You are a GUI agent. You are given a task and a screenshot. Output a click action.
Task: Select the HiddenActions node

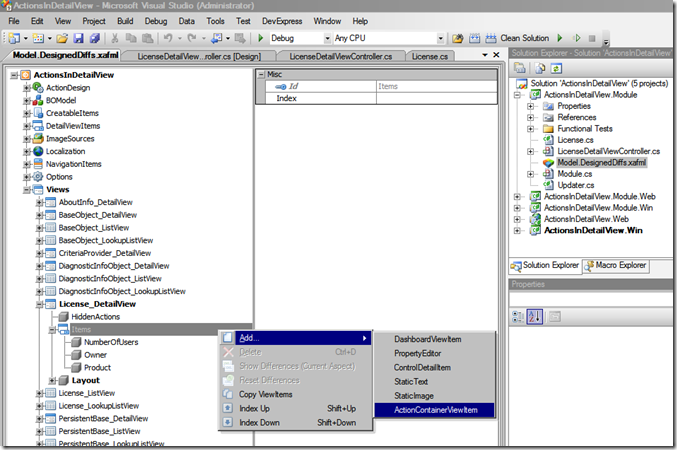tap(95, 317)
